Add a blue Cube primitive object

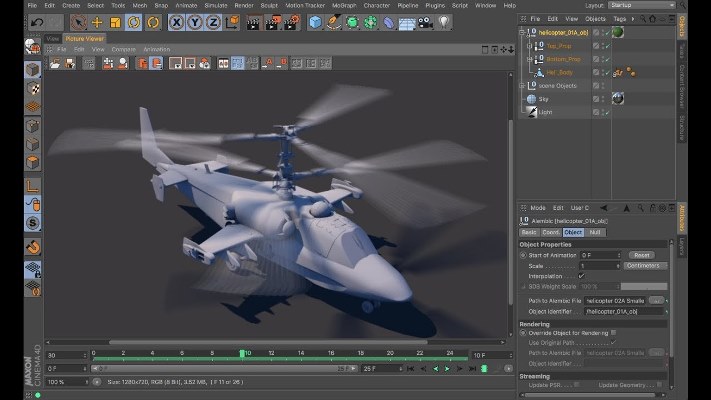click(315, 22)
